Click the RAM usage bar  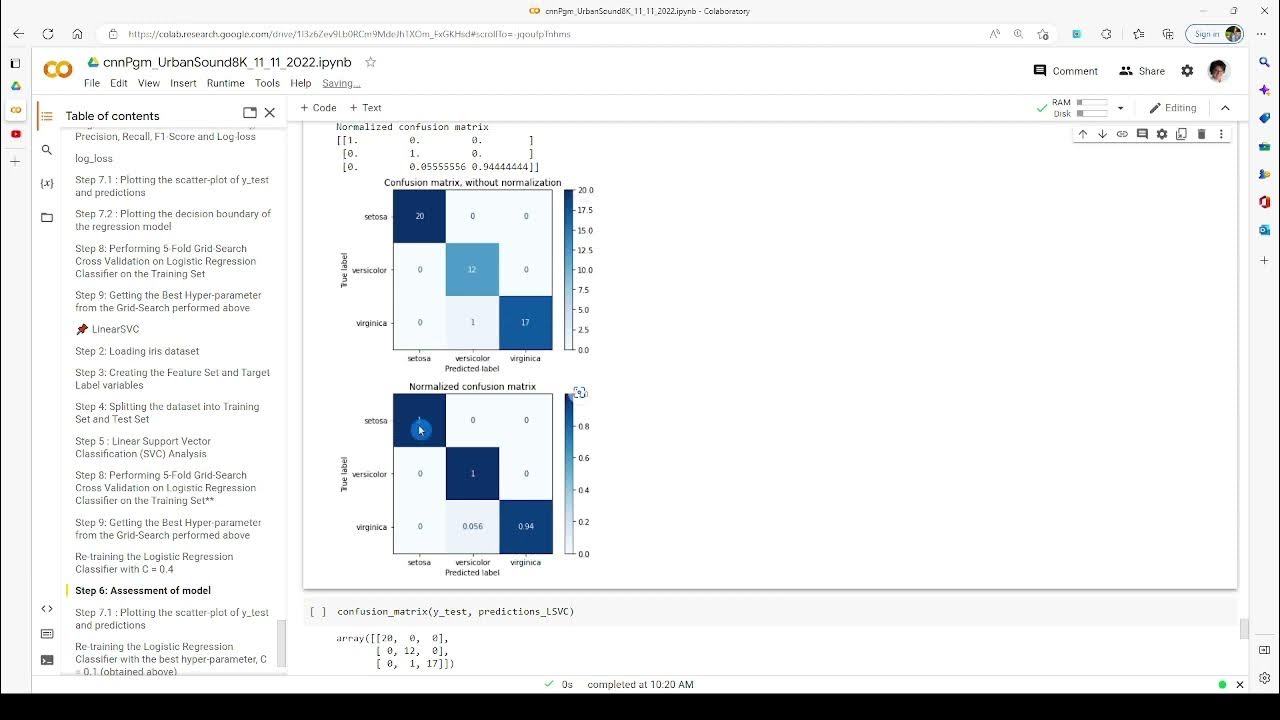(1092, 102)
